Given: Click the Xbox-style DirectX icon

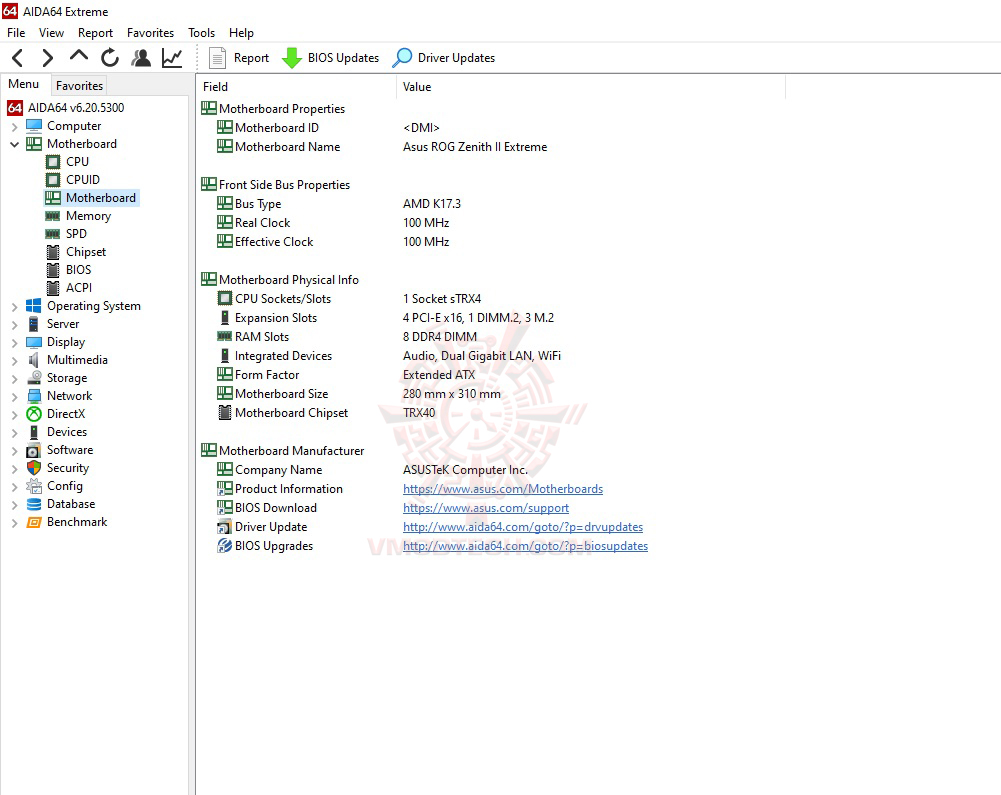Looking at the screenshot, I should pyautogui.click(x=34, y=414).
